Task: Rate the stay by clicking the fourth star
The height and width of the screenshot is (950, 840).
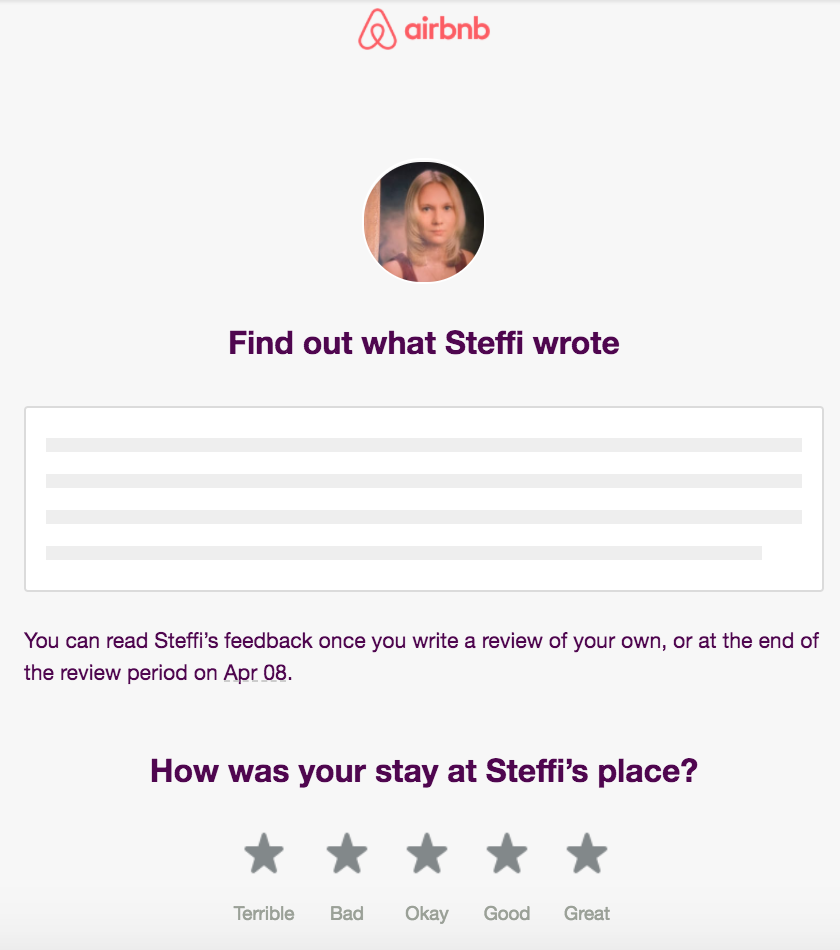Action: pyautogui.click(x=506, y=853)
